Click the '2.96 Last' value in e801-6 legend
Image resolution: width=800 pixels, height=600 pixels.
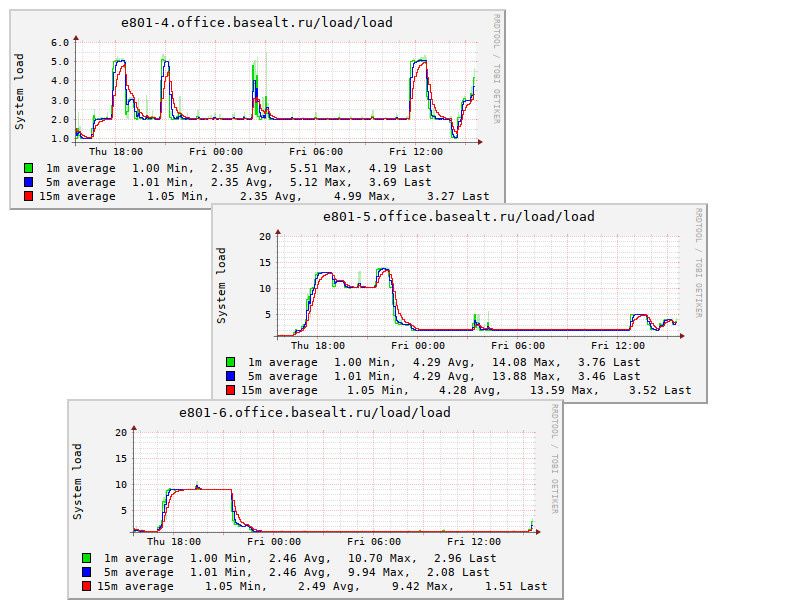coord(465,558)
